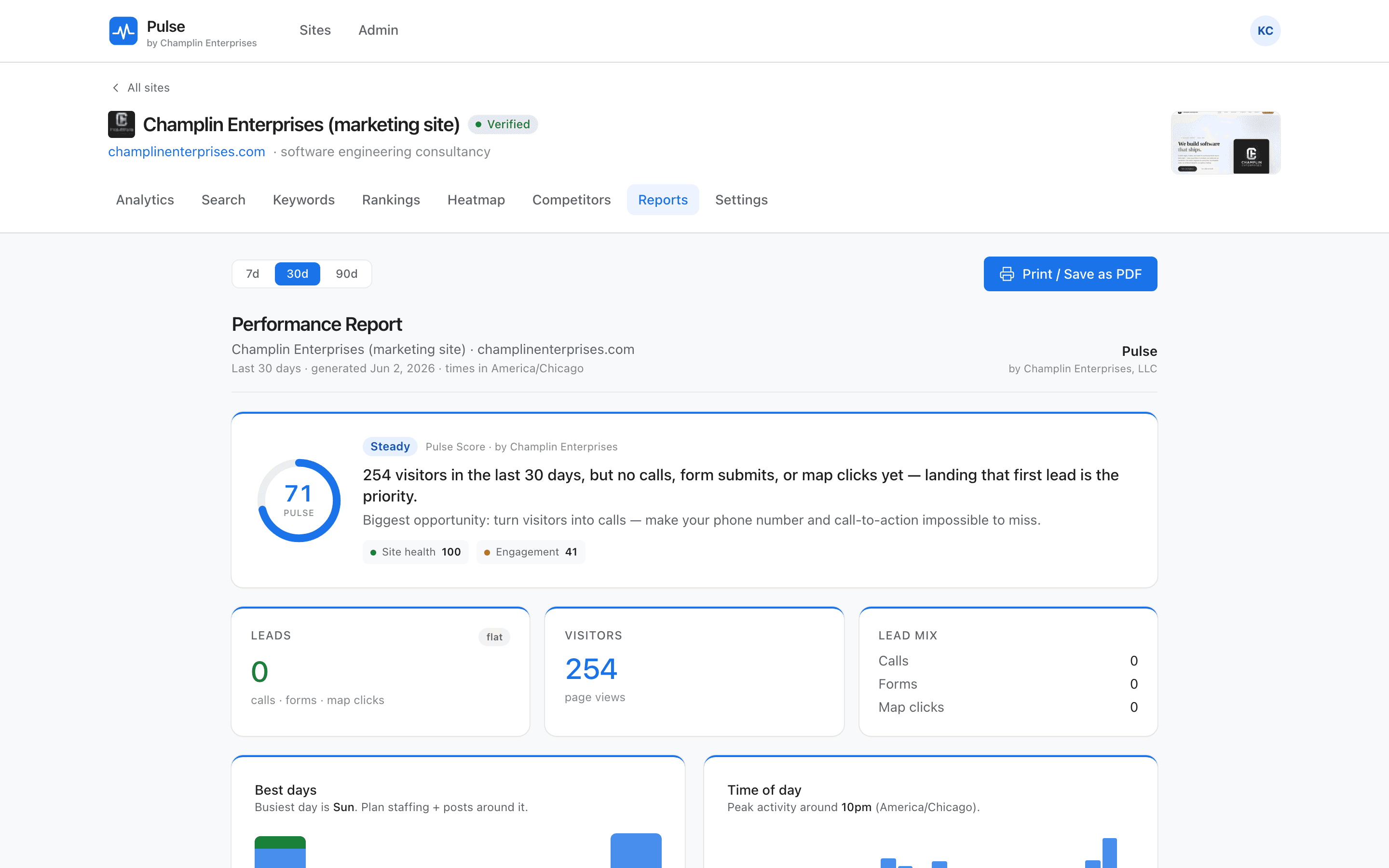Viewport: 1389px width, 868px height.
Task: Select the Reports tab
Action: [663, 200]
